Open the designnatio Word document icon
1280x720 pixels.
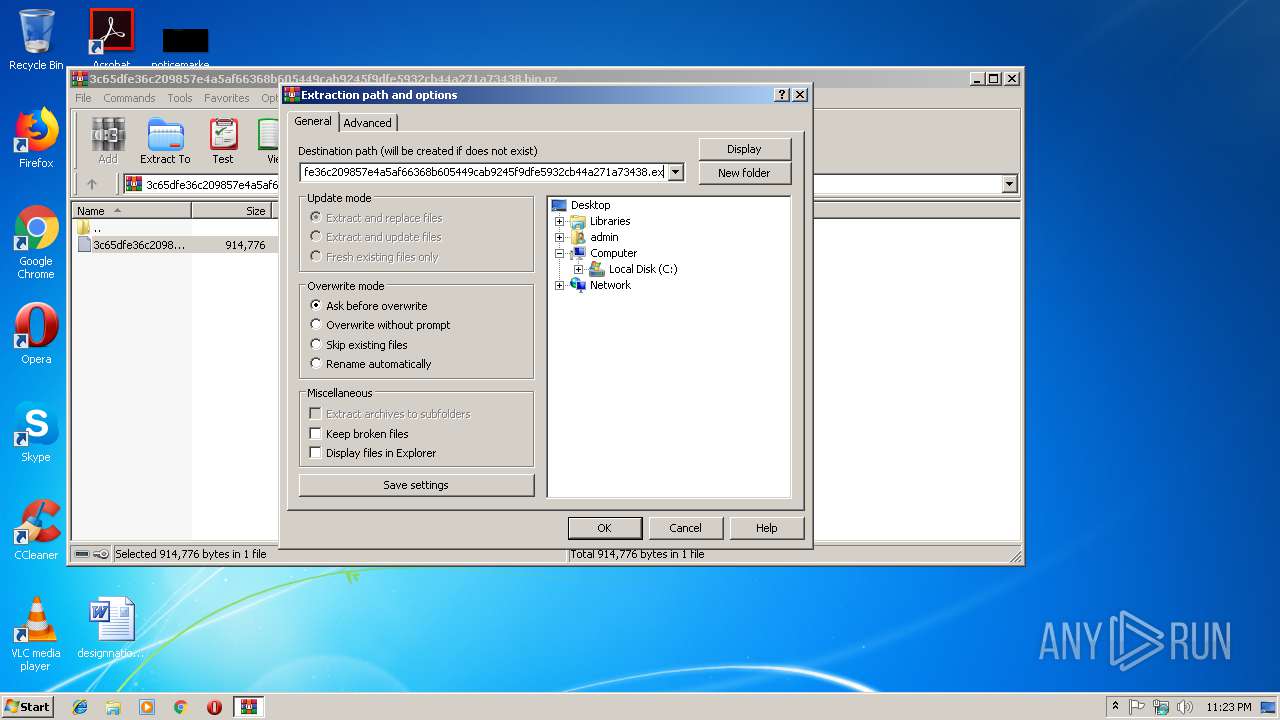[111, 628]
